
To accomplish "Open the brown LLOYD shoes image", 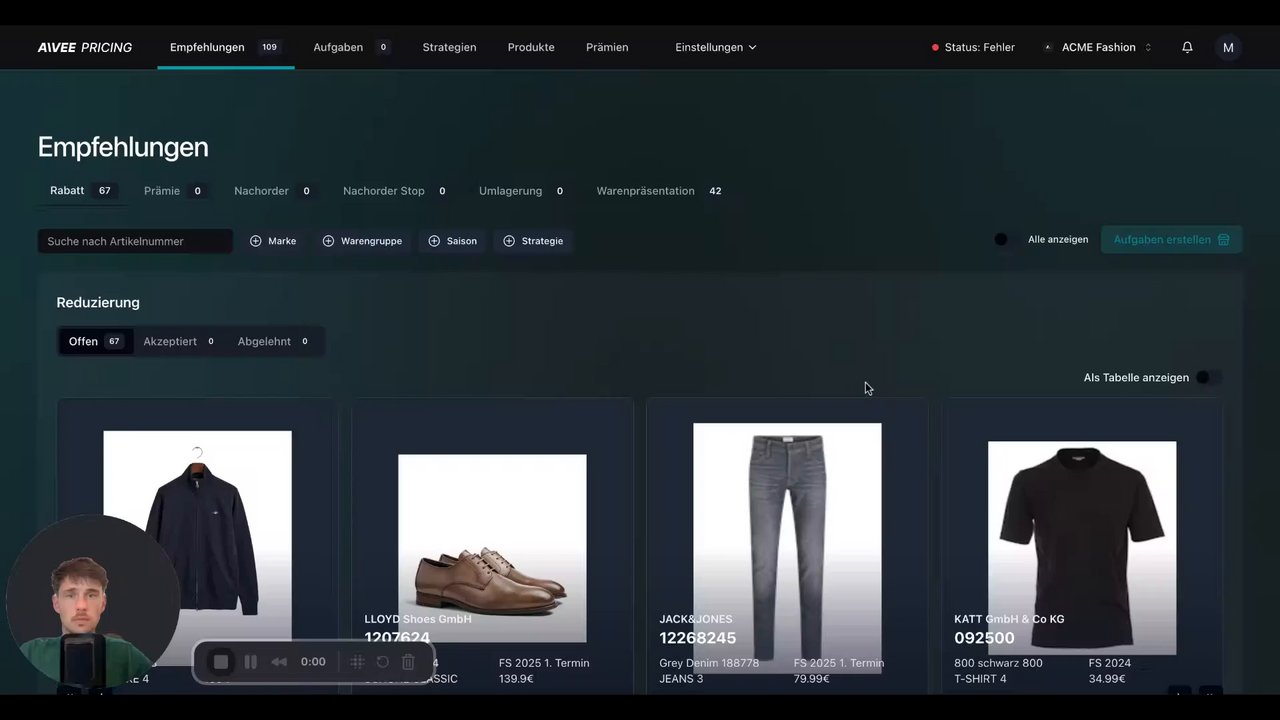I will click(492, 548).
